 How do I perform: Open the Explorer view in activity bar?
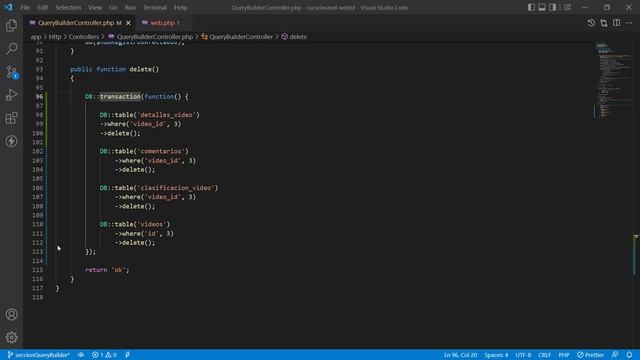click(11, 26)
